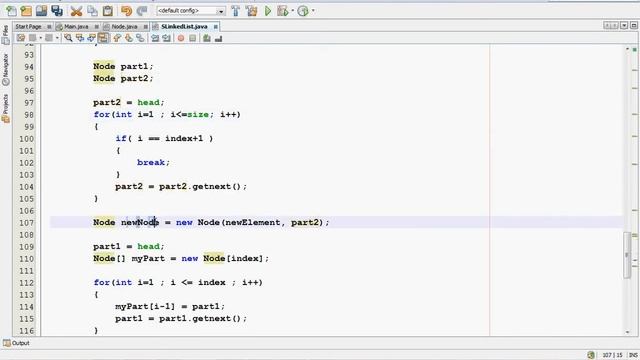Image resolution: width=640 pixels, height=360 pixels.
Task: Close the Node.java tab
Action: pyautogui.click(x=145, y=27)
